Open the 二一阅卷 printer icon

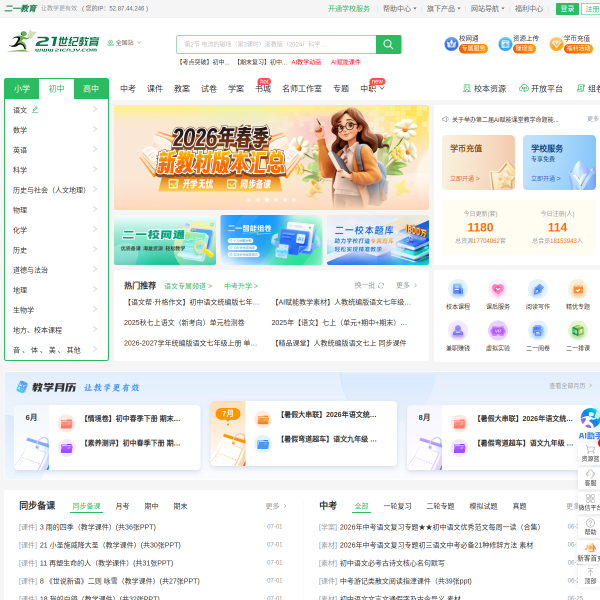coord(538,331)
